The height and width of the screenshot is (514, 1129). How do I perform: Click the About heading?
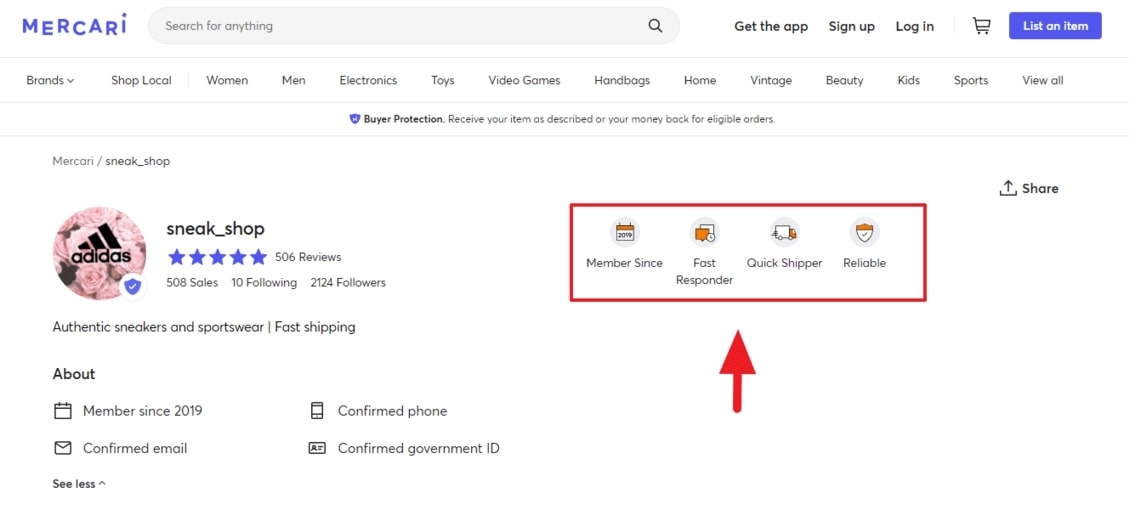click(73, 374)
